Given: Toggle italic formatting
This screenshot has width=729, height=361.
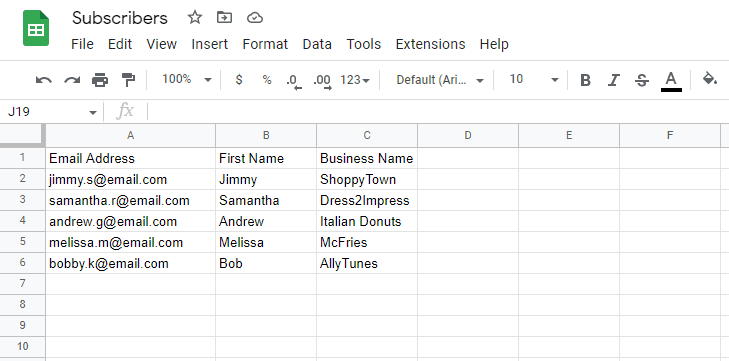Looking at the screenshot, I should pos(614,80).
